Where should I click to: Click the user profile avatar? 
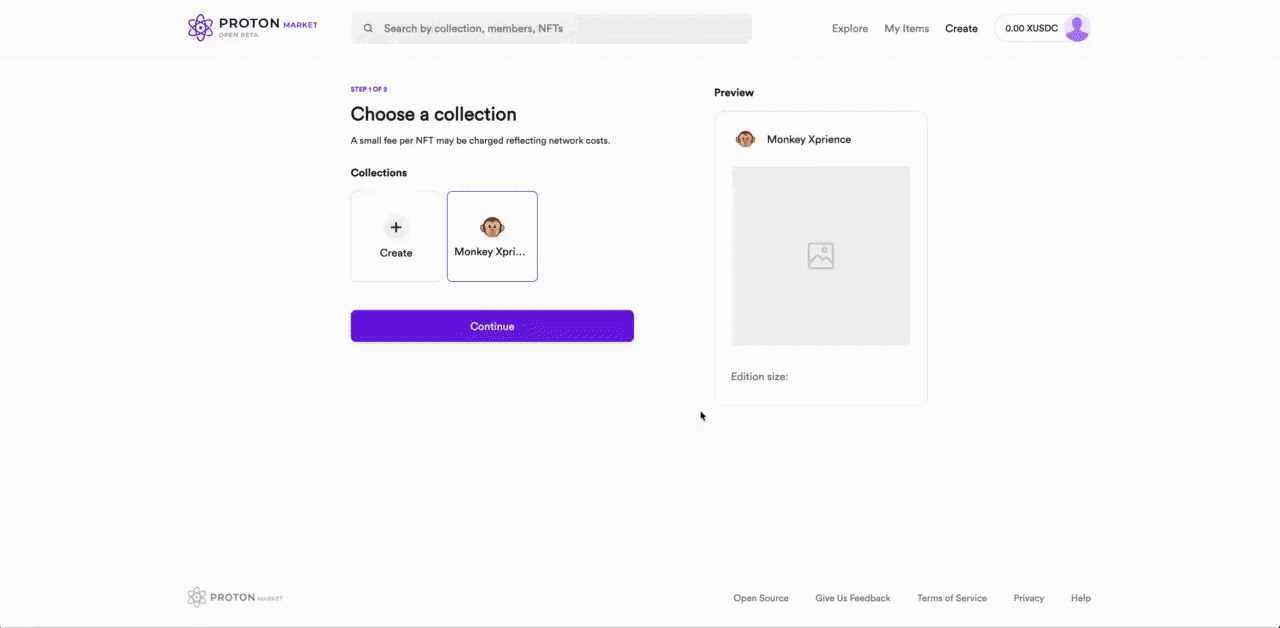1076,29
